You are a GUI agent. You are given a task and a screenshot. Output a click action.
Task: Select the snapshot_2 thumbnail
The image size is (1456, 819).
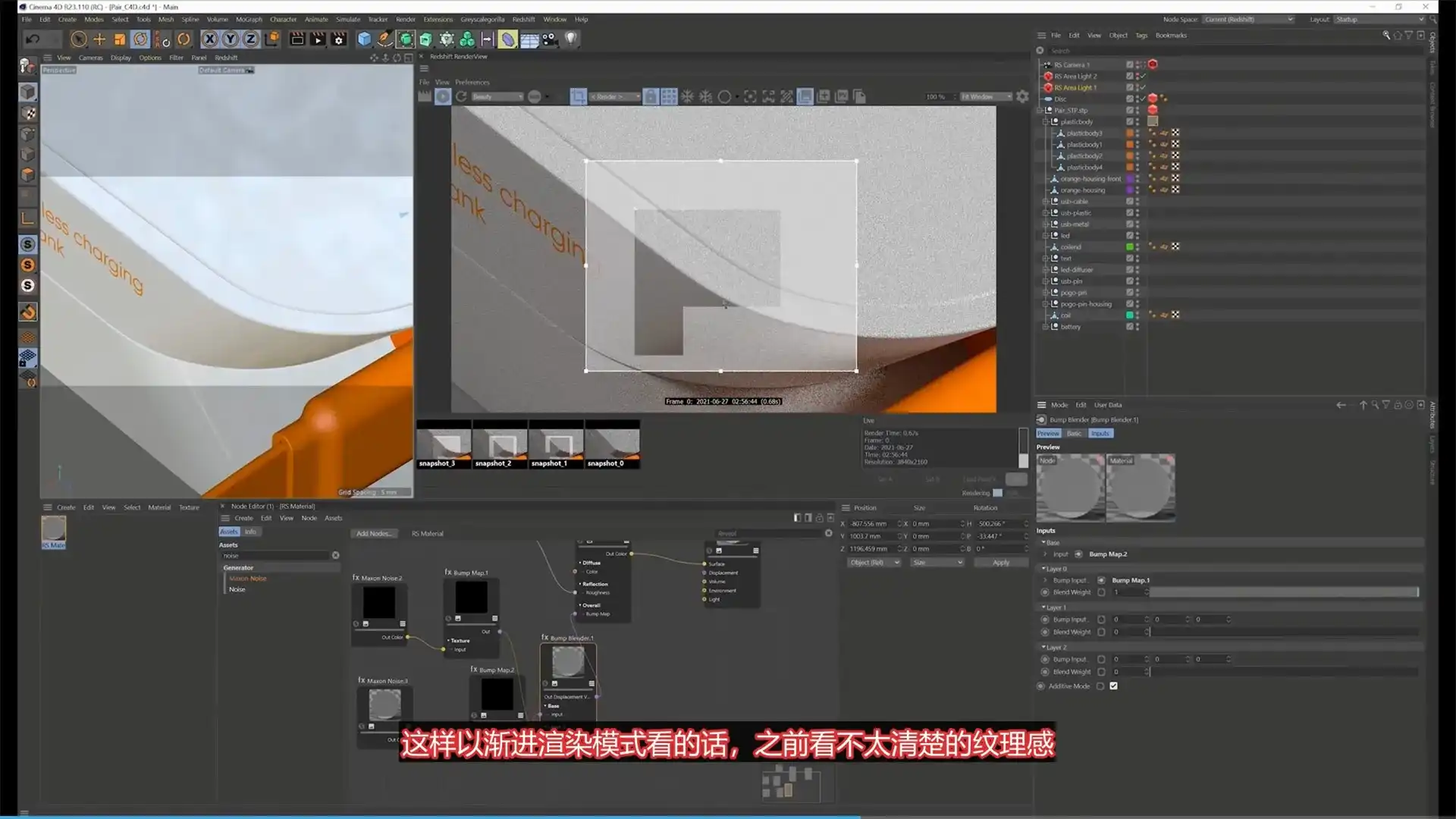tap(500, 444)
